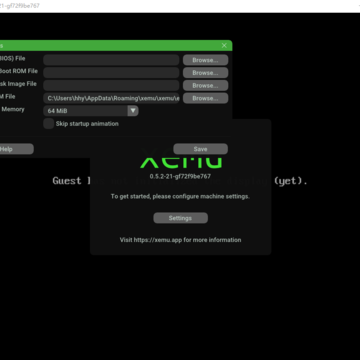This screenshot has height=360, width=360.
Task: Browse for the Boot ROM file
Action: pyautogui.click(x=205, y=73)
